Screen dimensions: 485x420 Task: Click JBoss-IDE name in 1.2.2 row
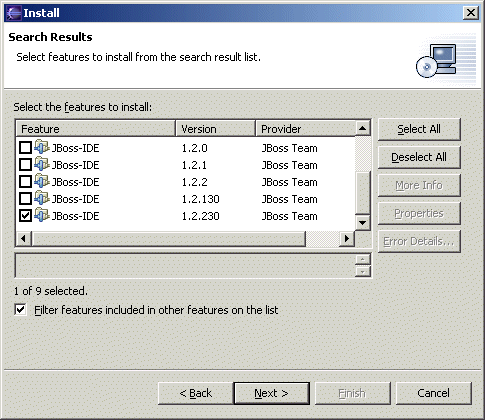pyautogui.click(x=75, y=182)
